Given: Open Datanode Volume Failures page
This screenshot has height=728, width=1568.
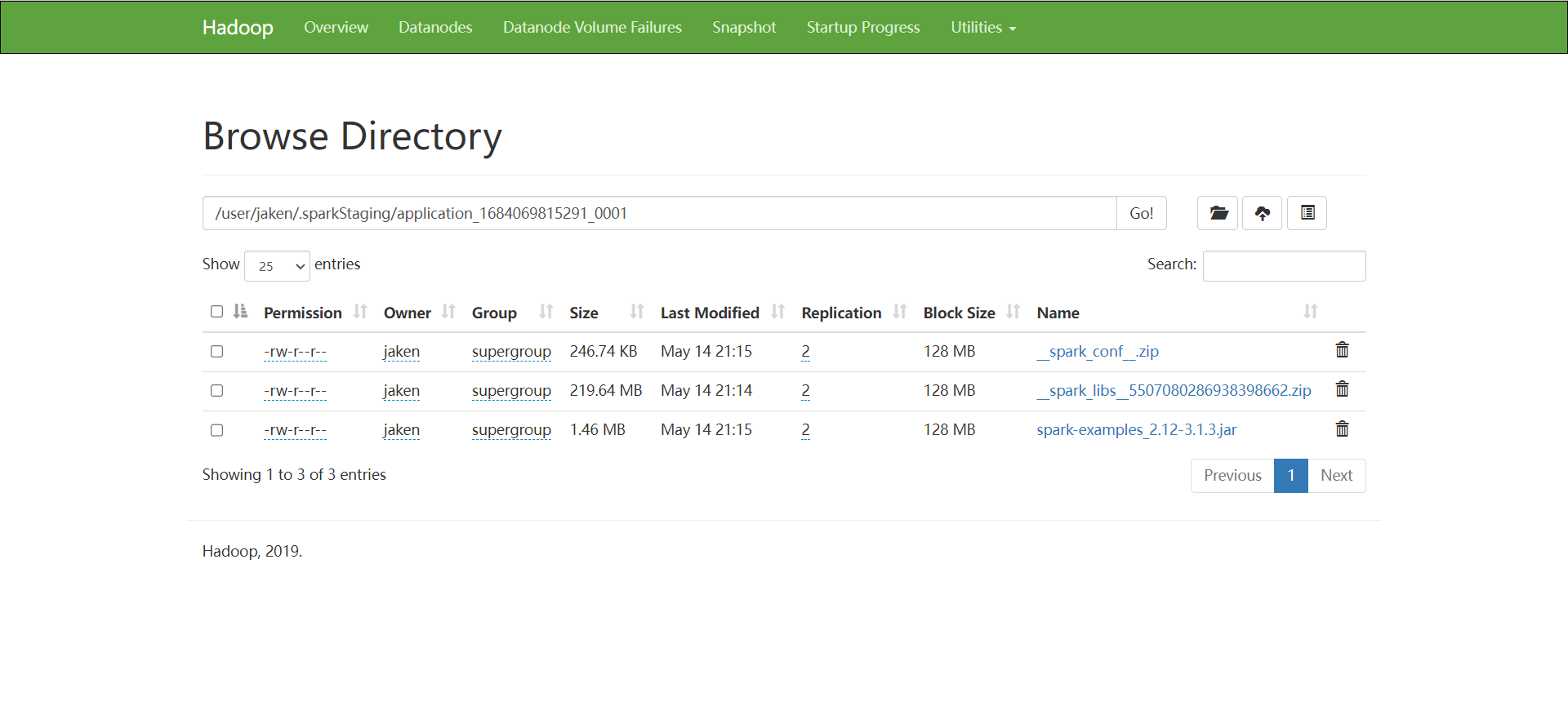Looking at the screenshot, I should coord(592,27).
